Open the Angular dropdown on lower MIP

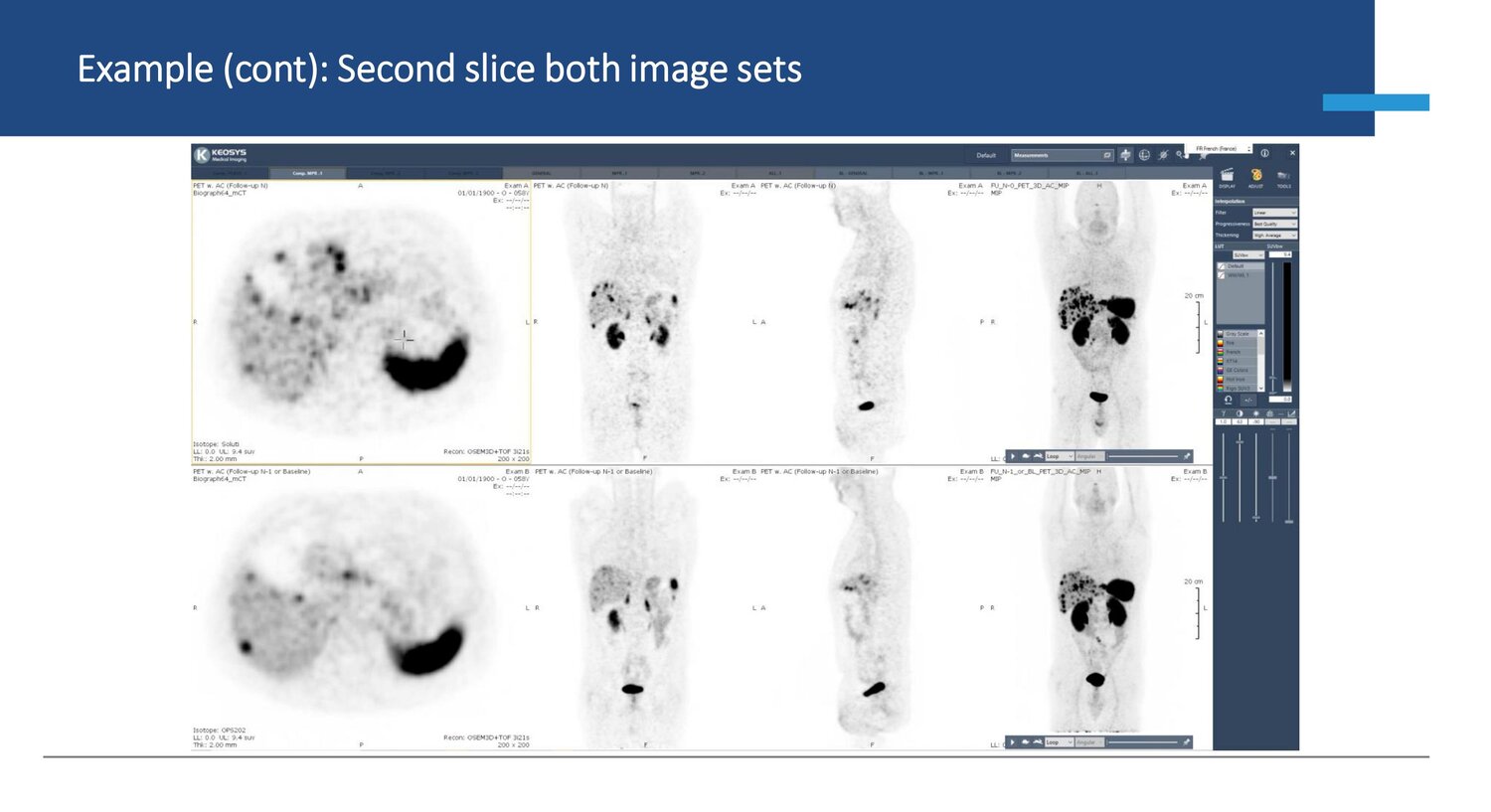1090,742
